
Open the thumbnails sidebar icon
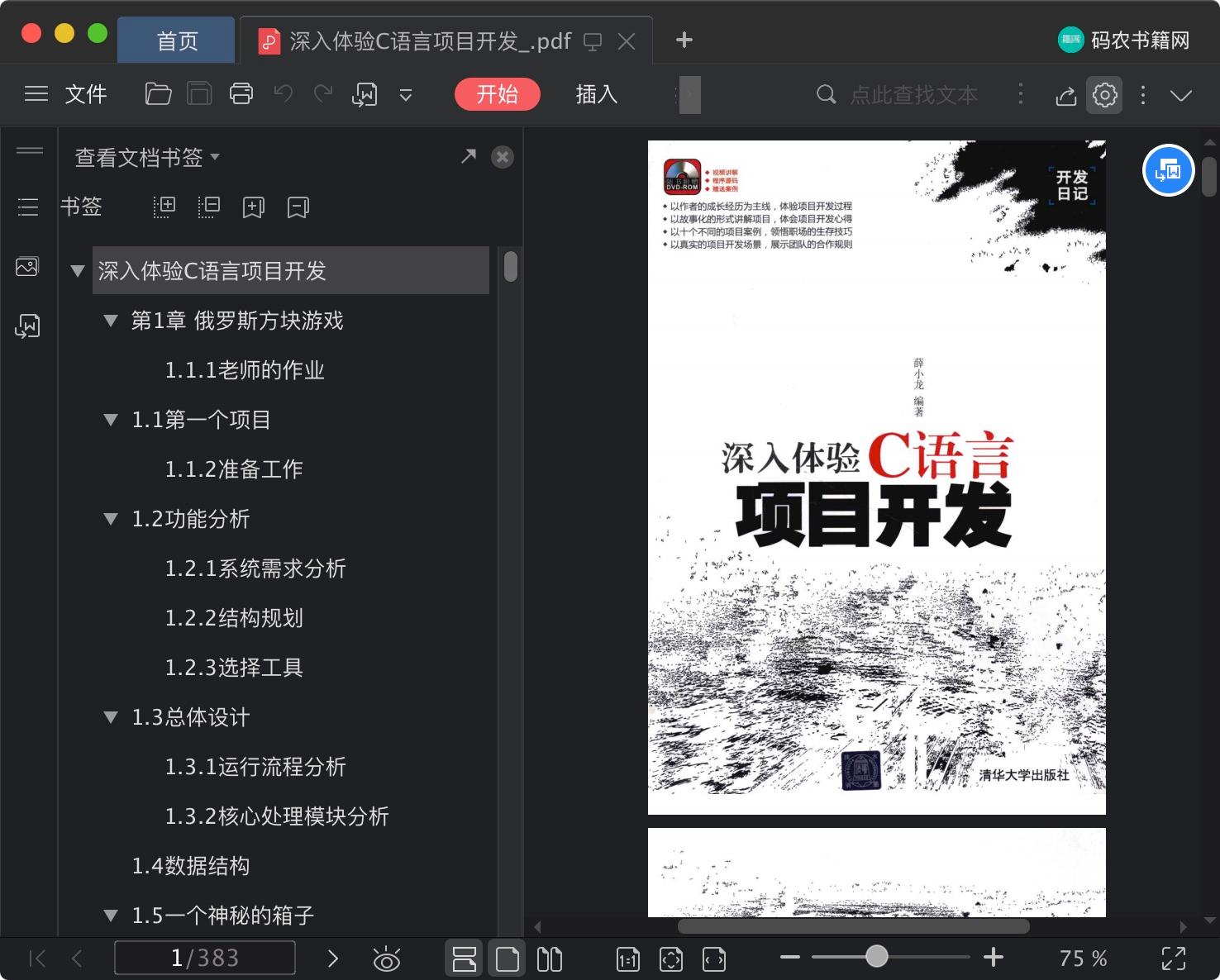point(27,266)
